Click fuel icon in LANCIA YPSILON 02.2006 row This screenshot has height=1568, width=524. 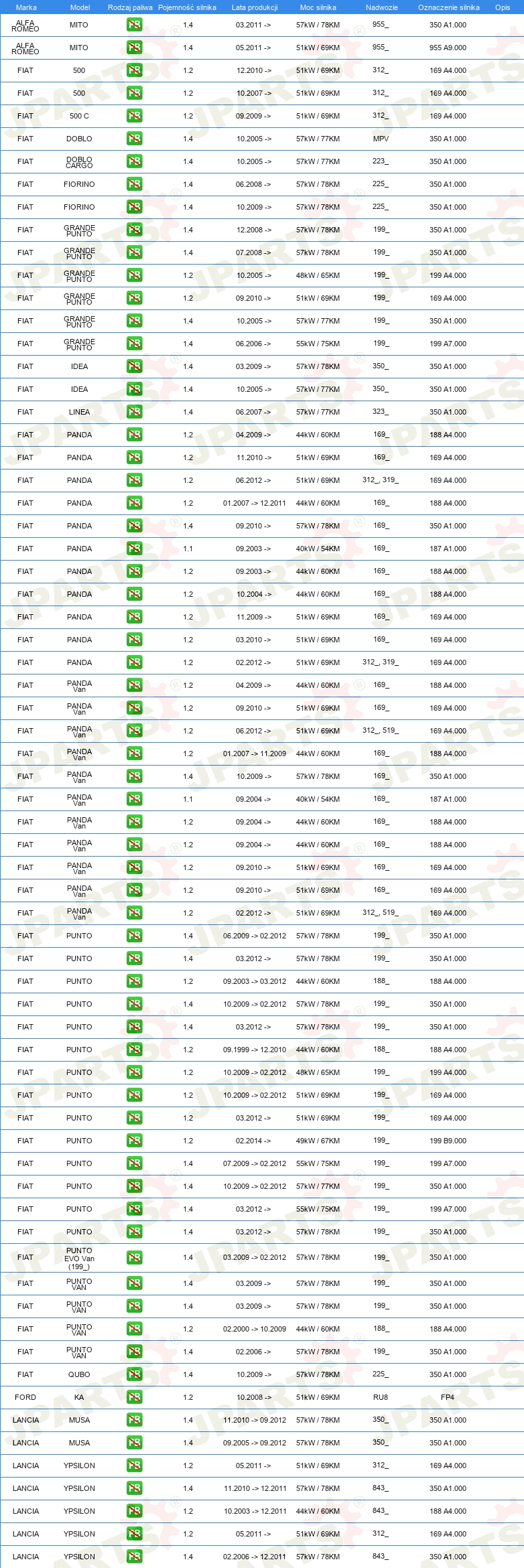click(134, 1557)
